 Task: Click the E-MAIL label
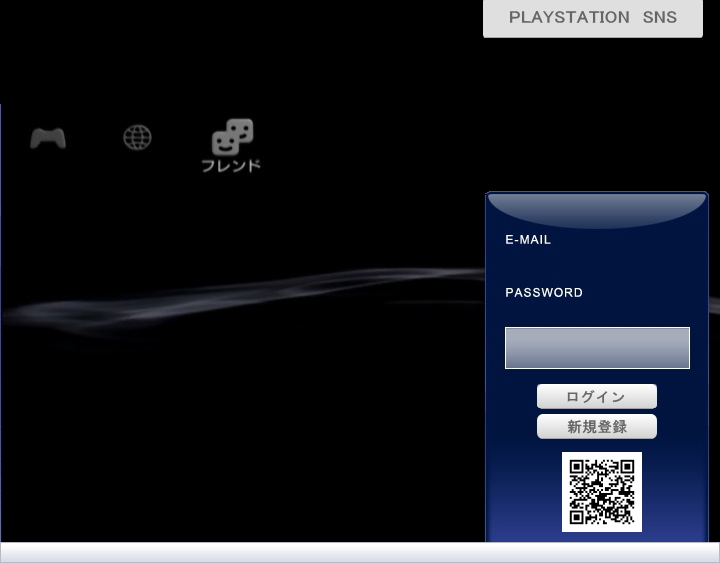(x=528, y=240)
